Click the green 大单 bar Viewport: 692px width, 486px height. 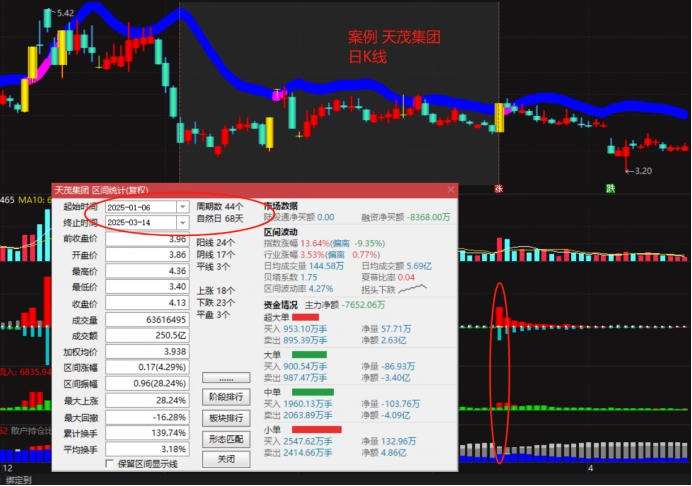309,354
